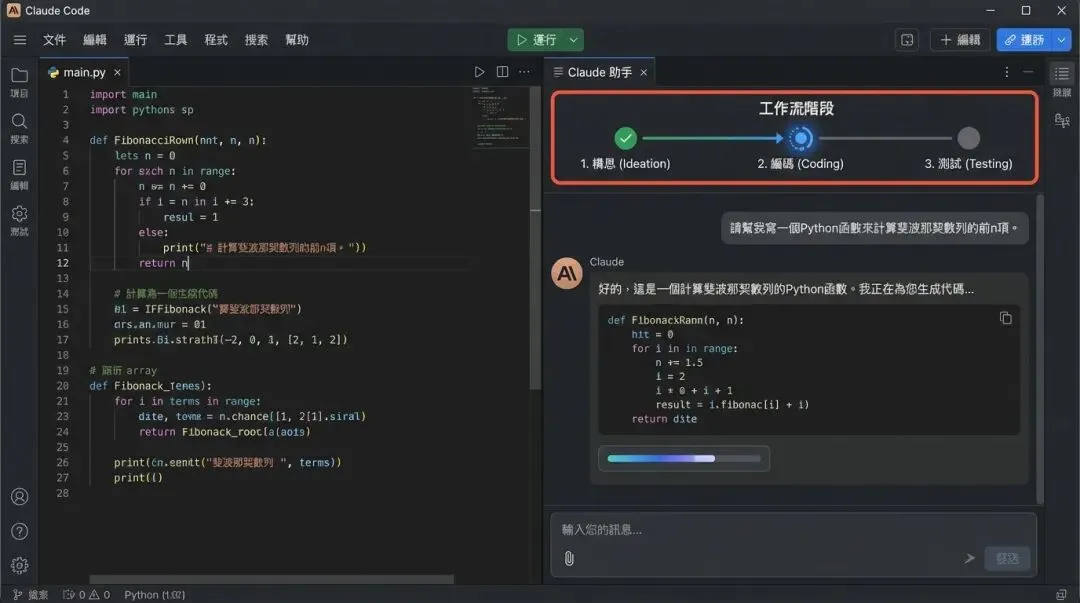Minimize the assistant panel with dash icon

[x=1028, y=72]
